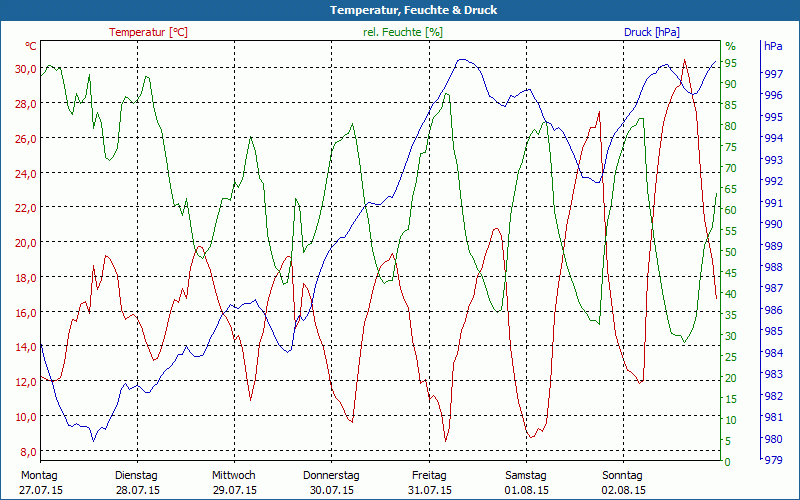Image resolution: width=800 pixels, height=500 pixels.
Task: Click the date '28.07.15'
Action: 138,490
